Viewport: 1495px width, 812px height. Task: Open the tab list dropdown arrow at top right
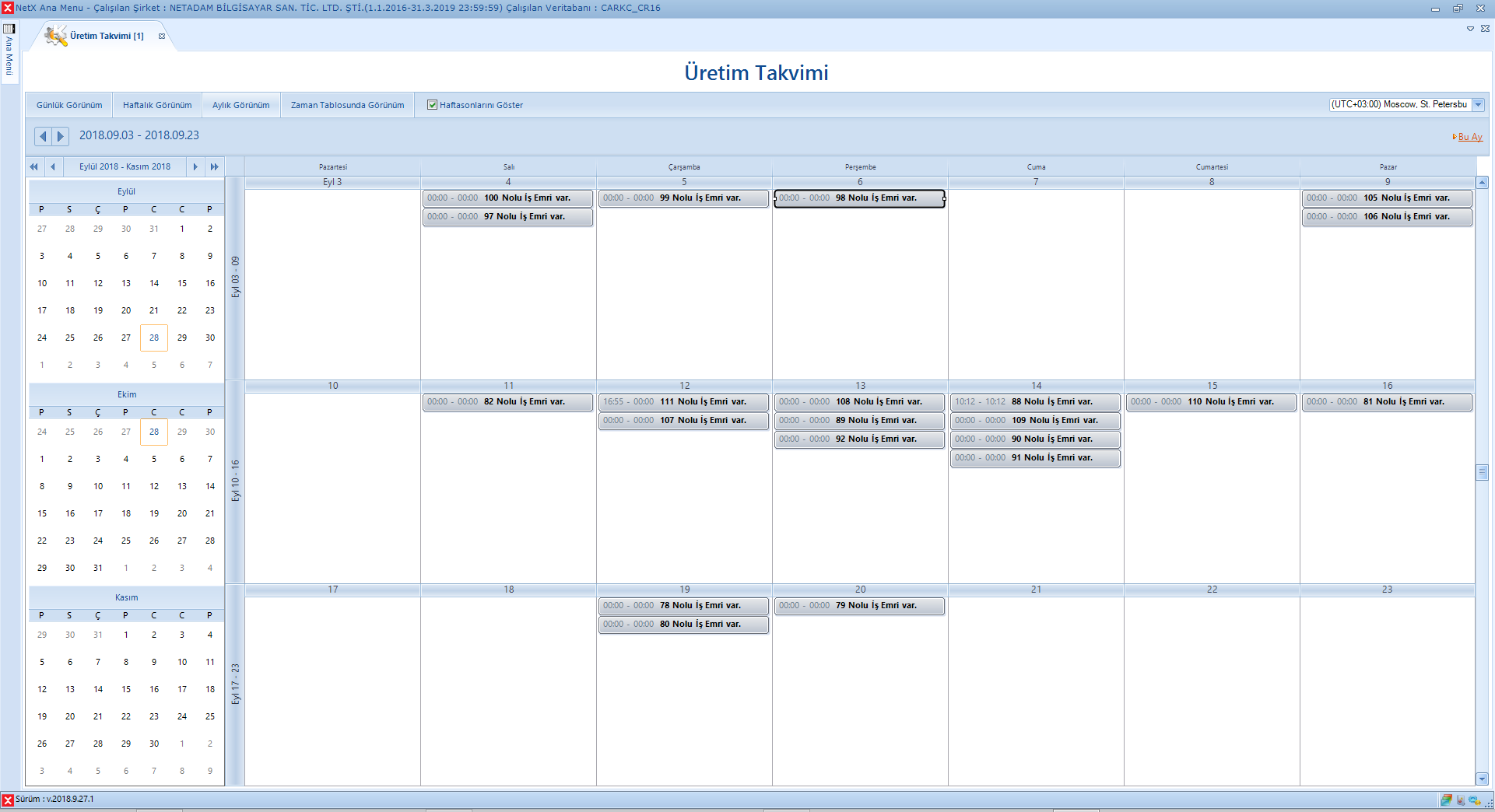(x=1470, y=29)
